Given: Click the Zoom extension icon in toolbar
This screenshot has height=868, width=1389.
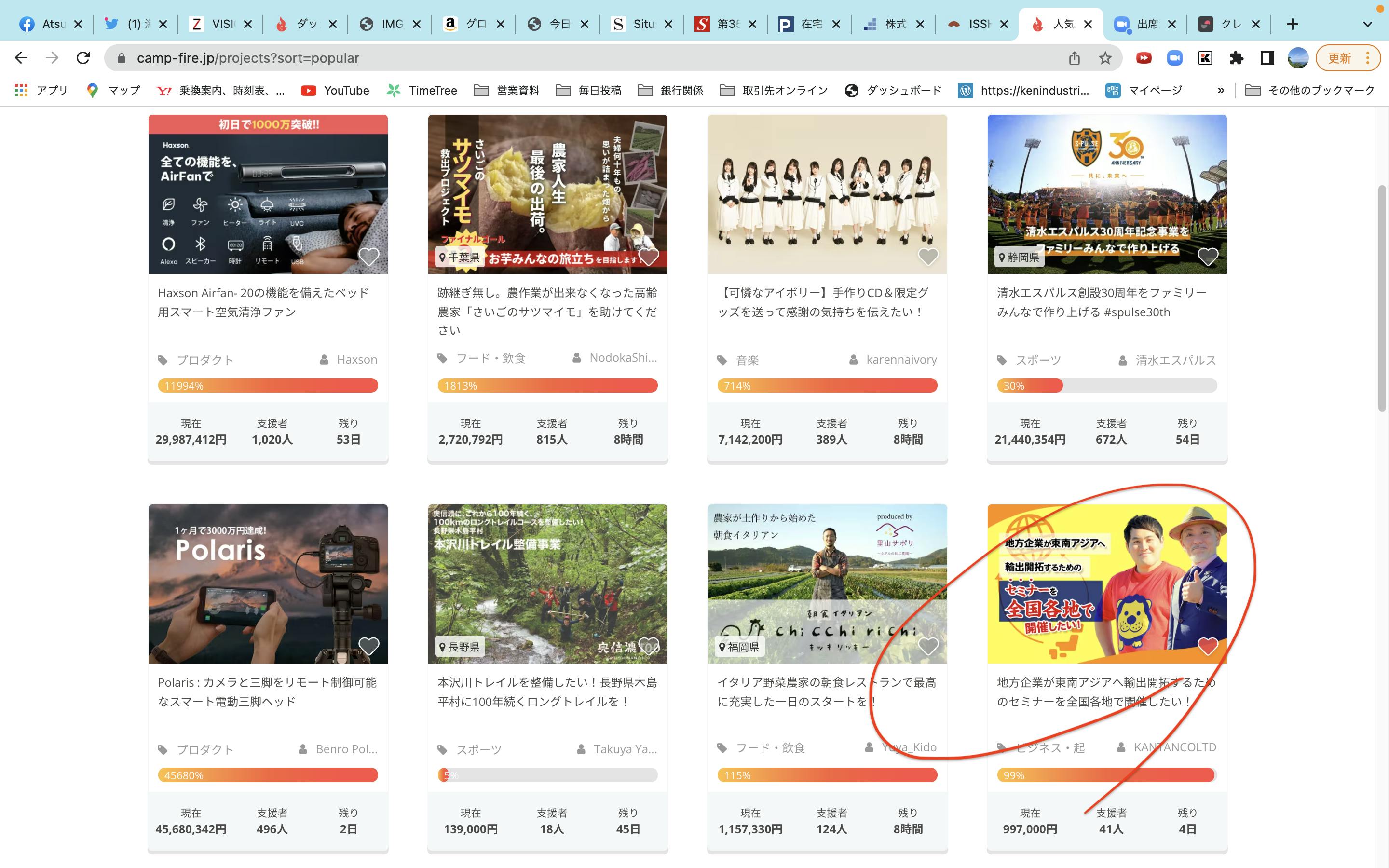Looking at the screenshot, I should 1174,58.
